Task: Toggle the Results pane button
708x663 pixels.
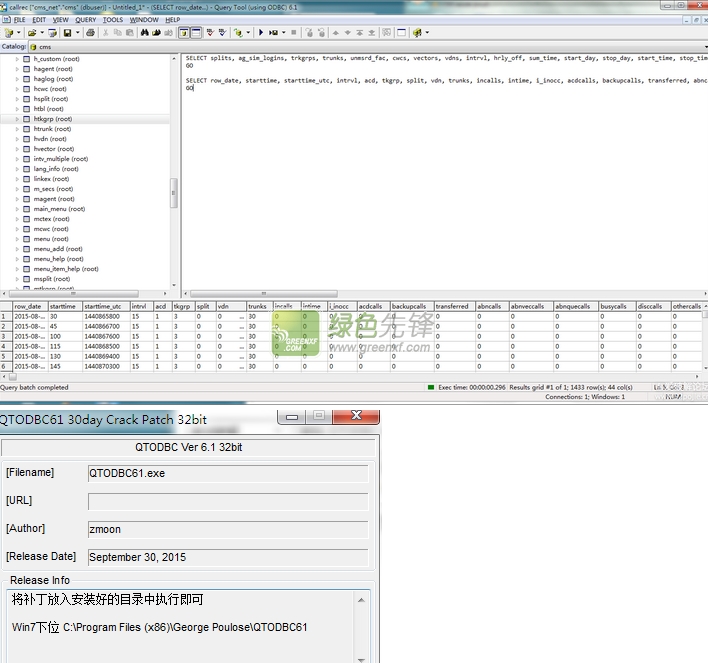Action: [196, 33]
